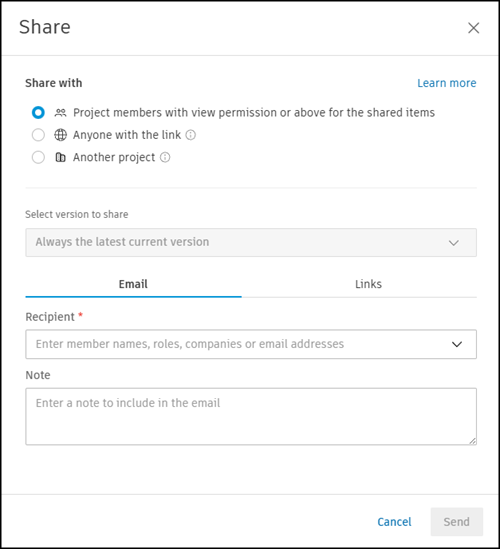Click the 'Share with' heading text
The image size is (500, 549).
click(x=54, y=83)
